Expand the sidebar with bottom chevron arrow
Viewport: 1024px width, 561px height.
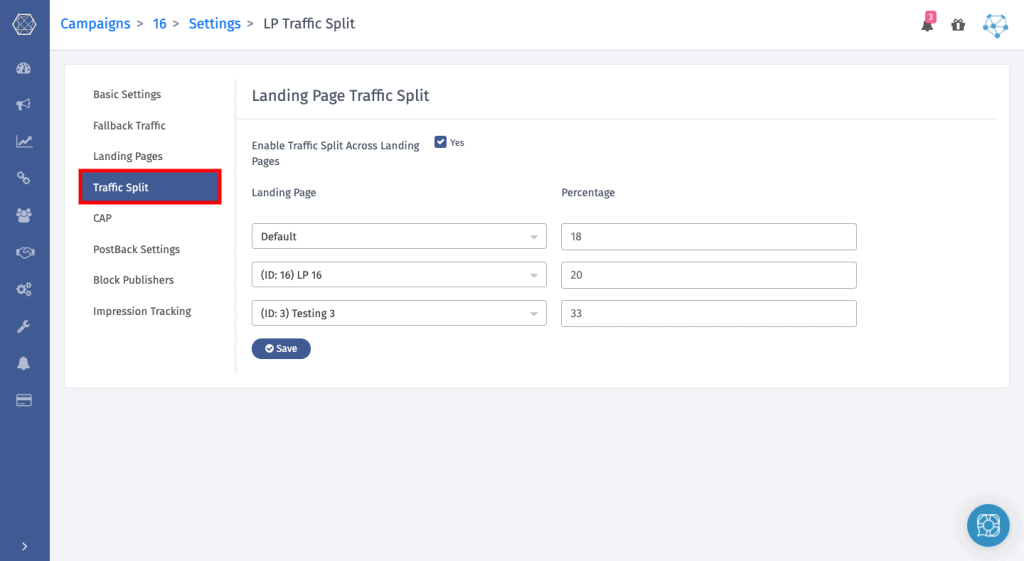pyautogui.click(x=24, y=546)
